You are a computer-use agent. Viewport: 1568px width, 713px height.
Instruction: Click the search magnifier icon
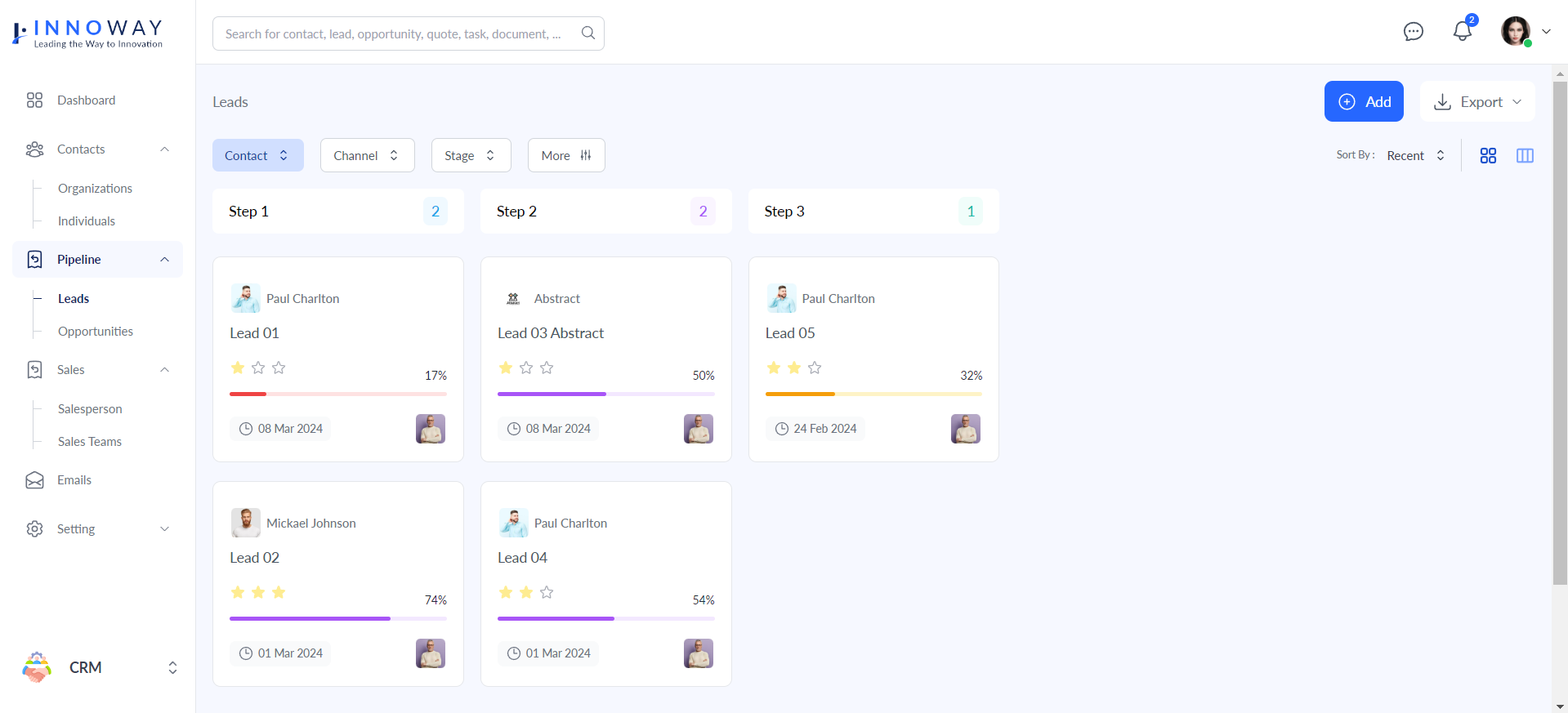[x=587, y=33]
